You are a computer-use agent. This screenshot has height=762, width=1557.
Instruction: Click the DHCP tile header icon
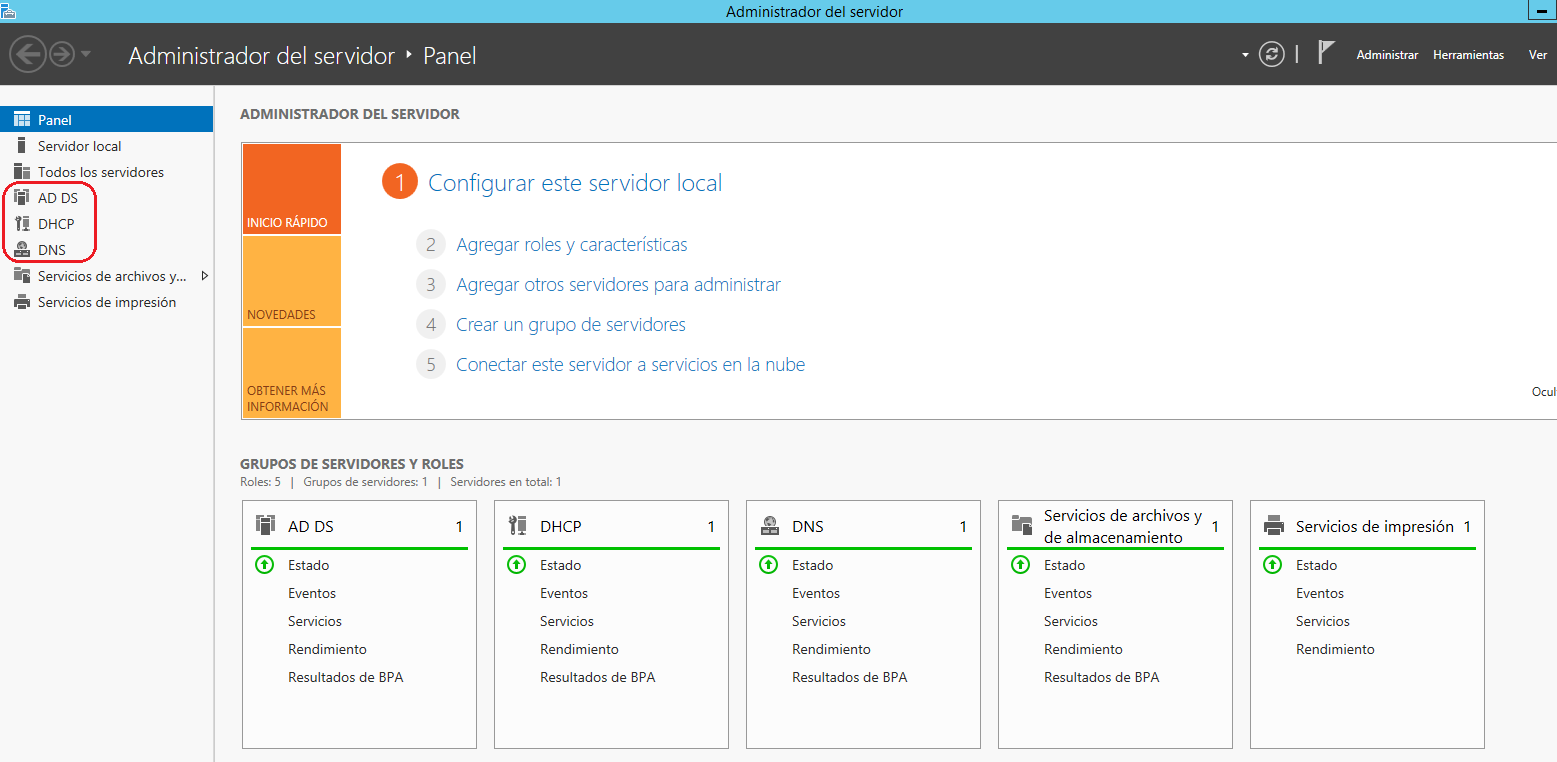pyautogui.click(x=517, y=525)
